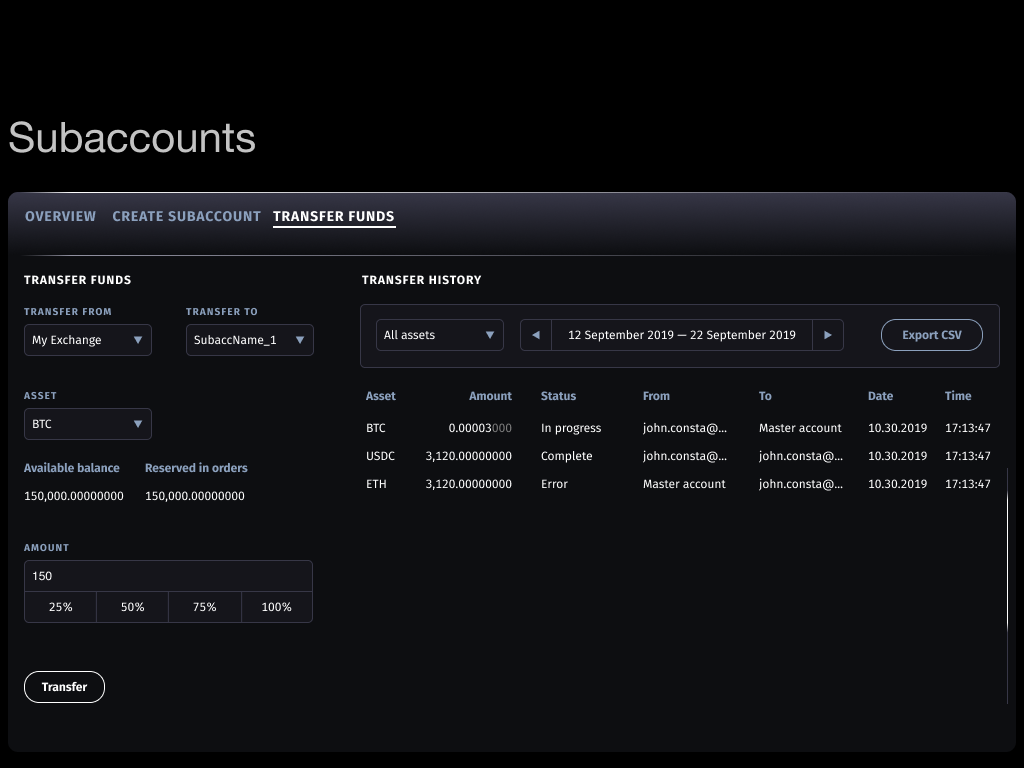1024x768 pixels.
Task: Open the Transfer From dropdown
Action: tap(88, 340)
